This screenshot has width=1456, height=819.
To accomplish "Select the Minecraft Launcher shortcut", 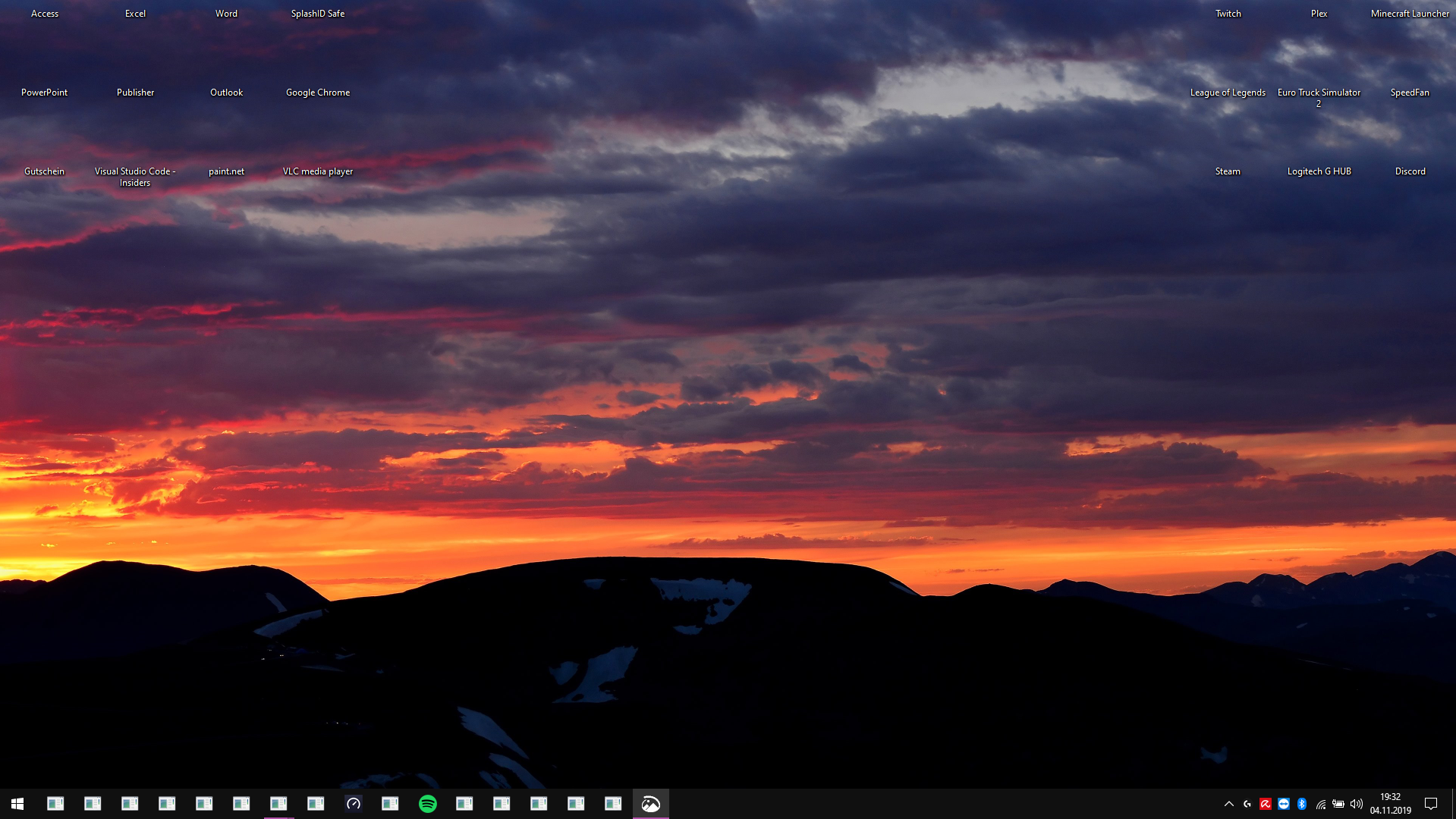I will (1410, 14).
